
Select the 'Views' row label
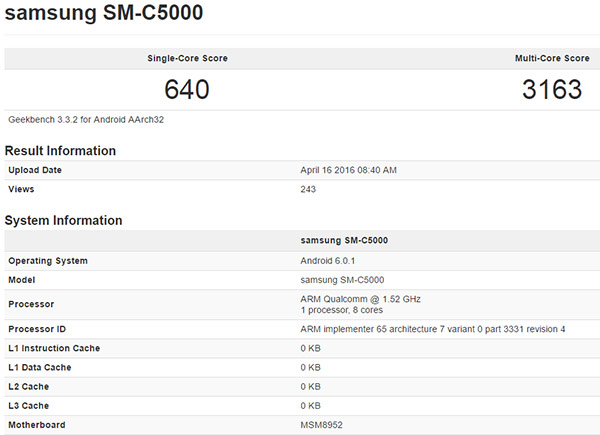[21, 189]
